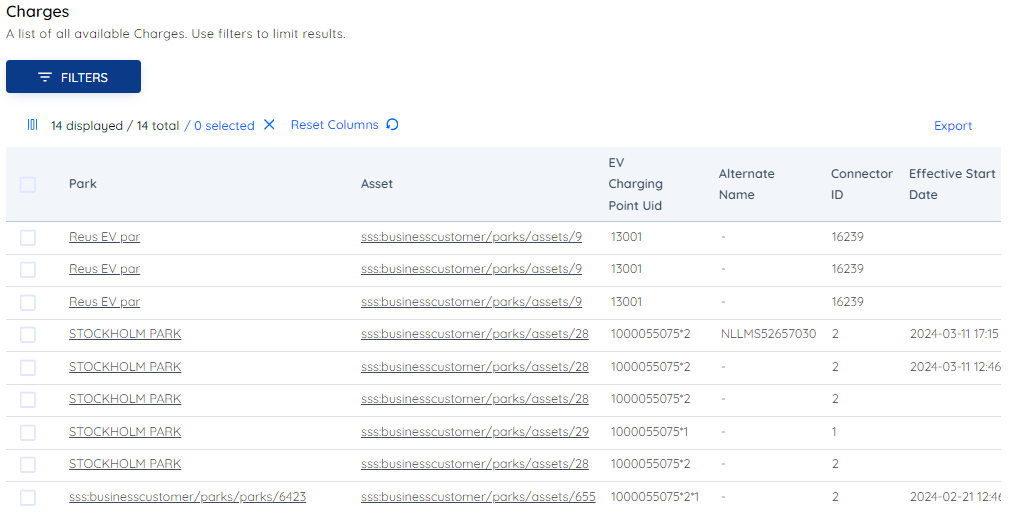Click the circular reset arrow icon

[392, 124]
